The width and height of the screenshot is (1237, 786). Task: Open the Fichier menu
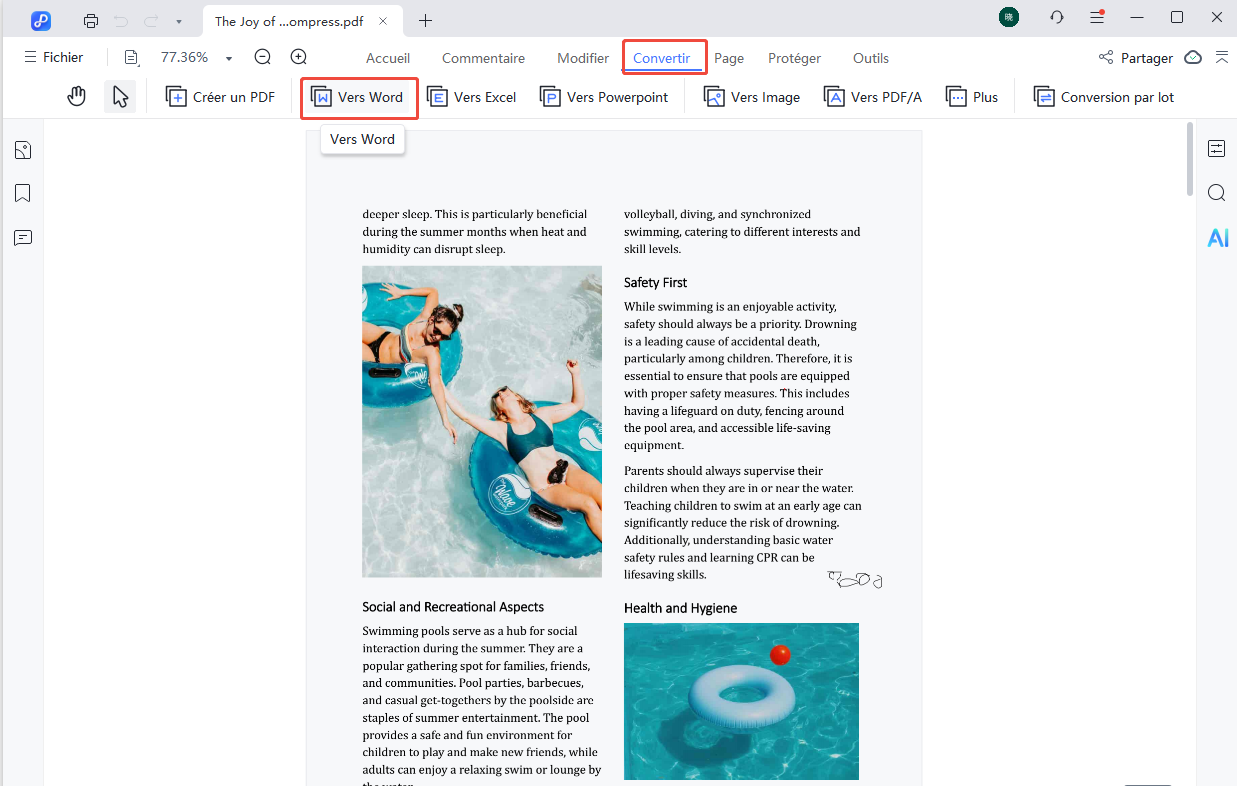click(x=54, y=58)
